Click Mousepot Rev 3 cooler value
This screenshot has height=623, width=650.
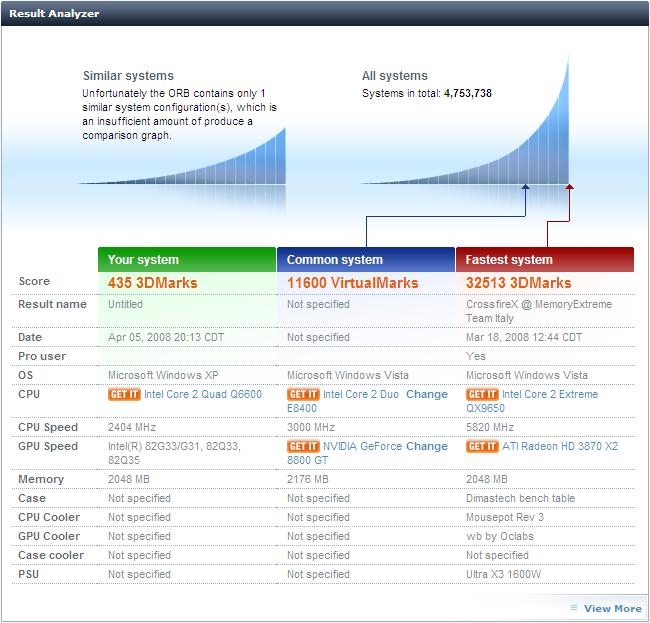(505, 518)
